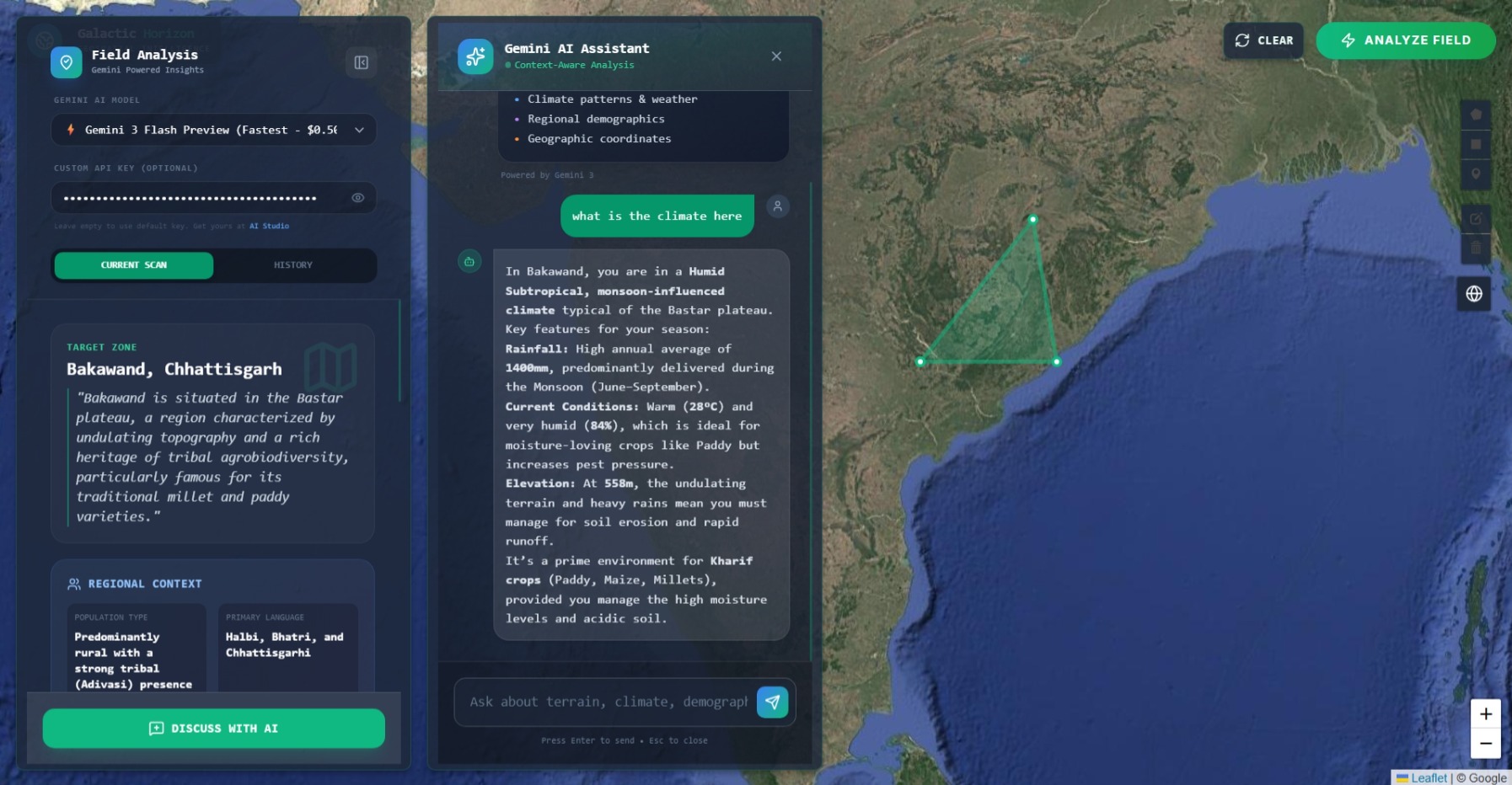The height and width of the screenshot is (785, 1512).
Task: Click the bot avatar beside the reply
Action: coord(469,261)
